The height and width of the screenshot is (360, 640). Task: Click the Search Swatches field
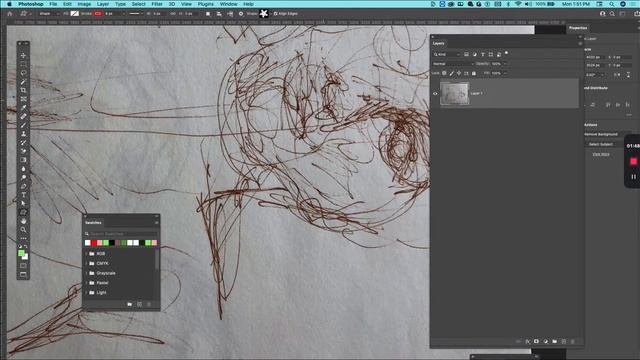coord(121,234)
